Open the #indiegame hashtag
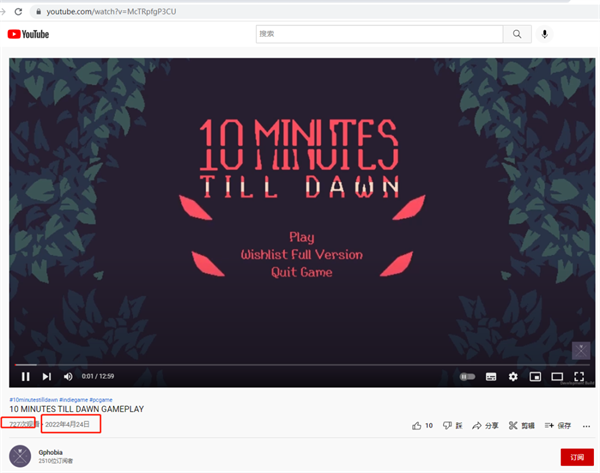Screen dimensions: 600x473 point(73,400)
